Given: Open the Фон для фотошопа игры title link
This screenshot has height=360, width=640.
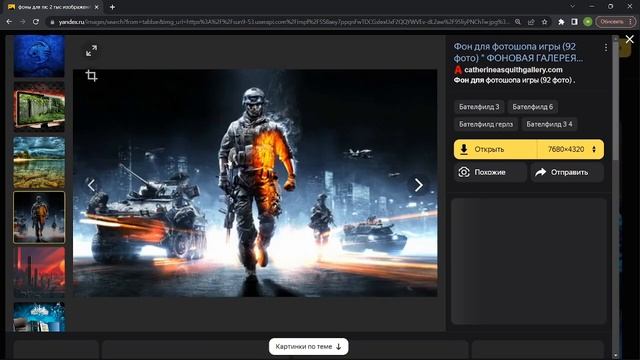Looking at the screenshot, I should coord(518,52).
